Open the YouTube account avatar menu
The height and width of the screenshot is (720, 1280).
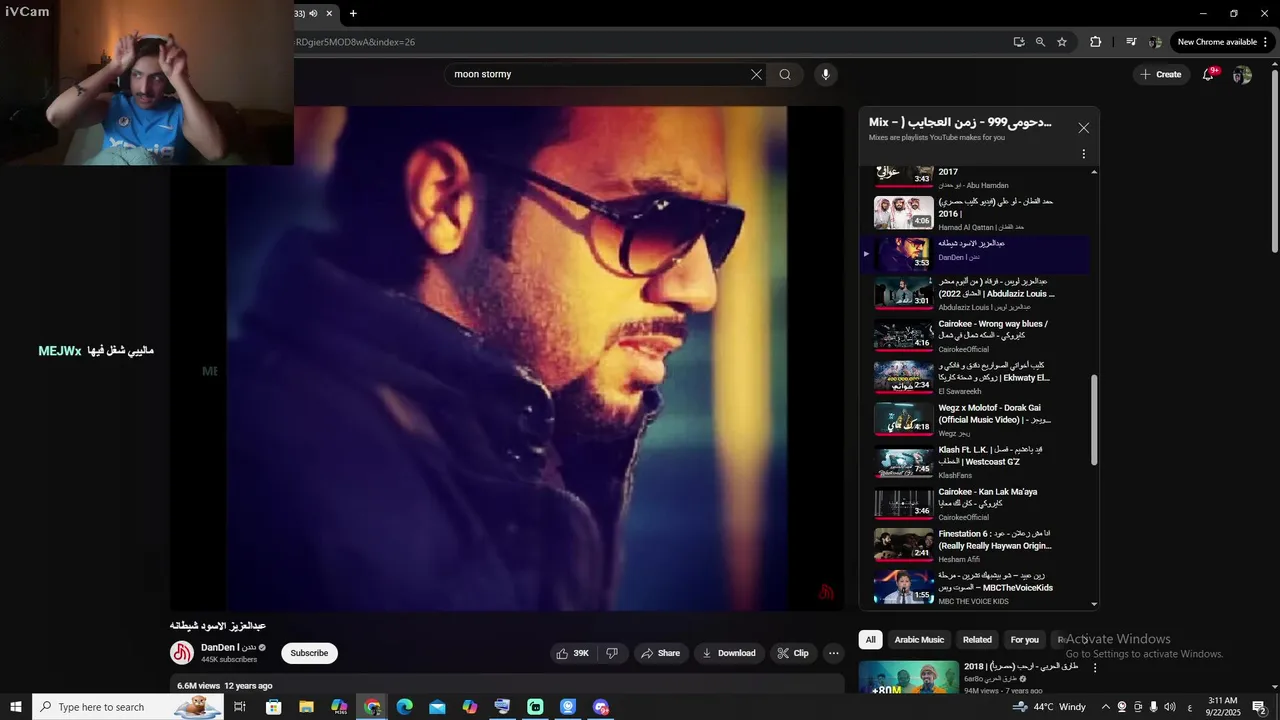click(x=1242, y=75)
